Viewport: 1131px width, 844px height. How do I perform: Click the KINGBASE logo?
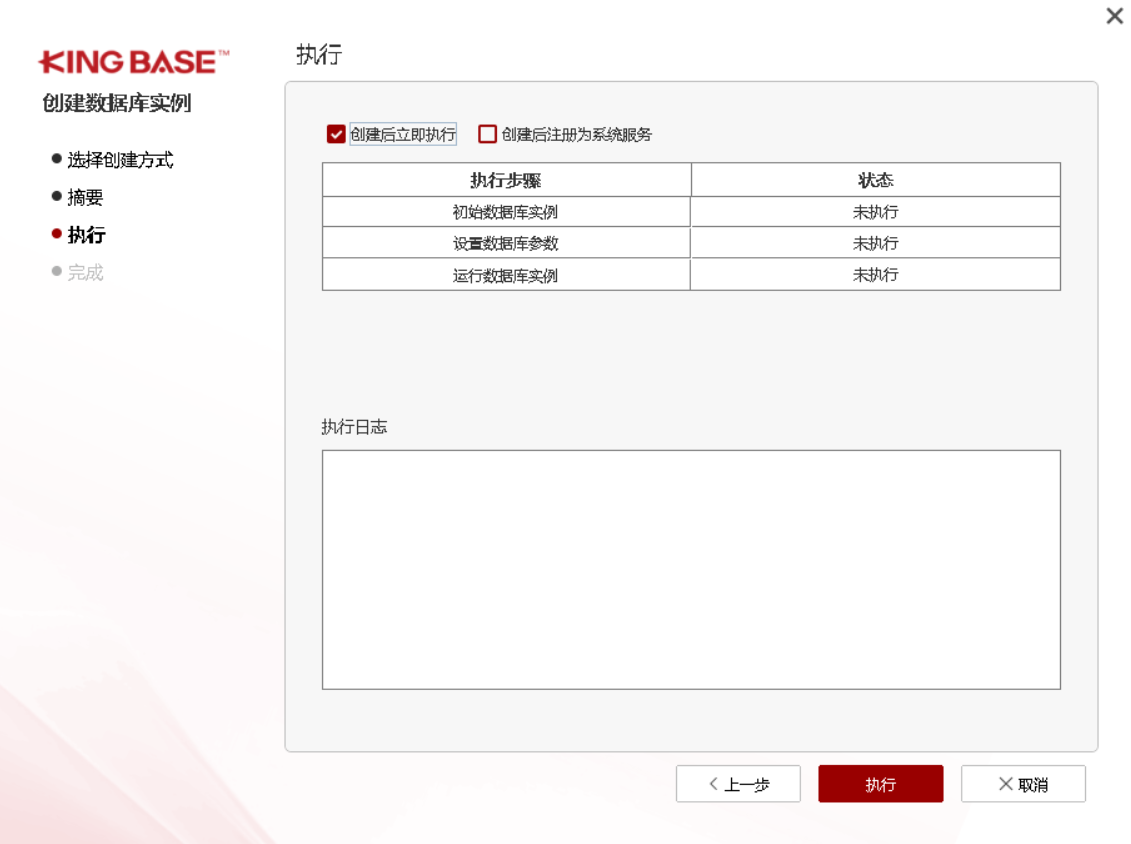134,63
